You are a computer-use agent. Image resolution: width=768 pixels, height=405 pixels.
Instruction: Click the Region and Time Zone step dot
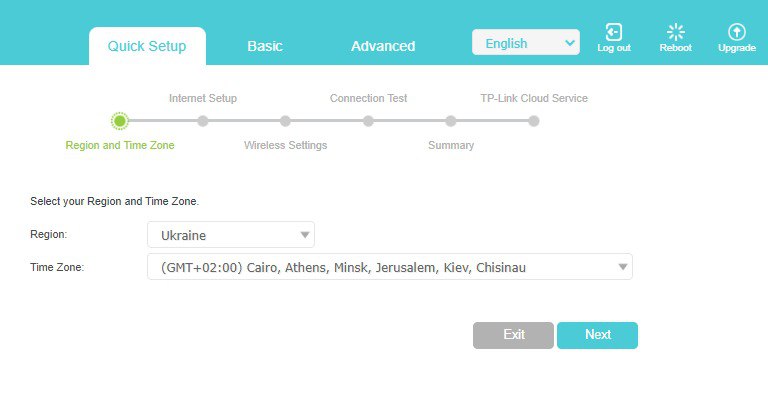(120, 121)
